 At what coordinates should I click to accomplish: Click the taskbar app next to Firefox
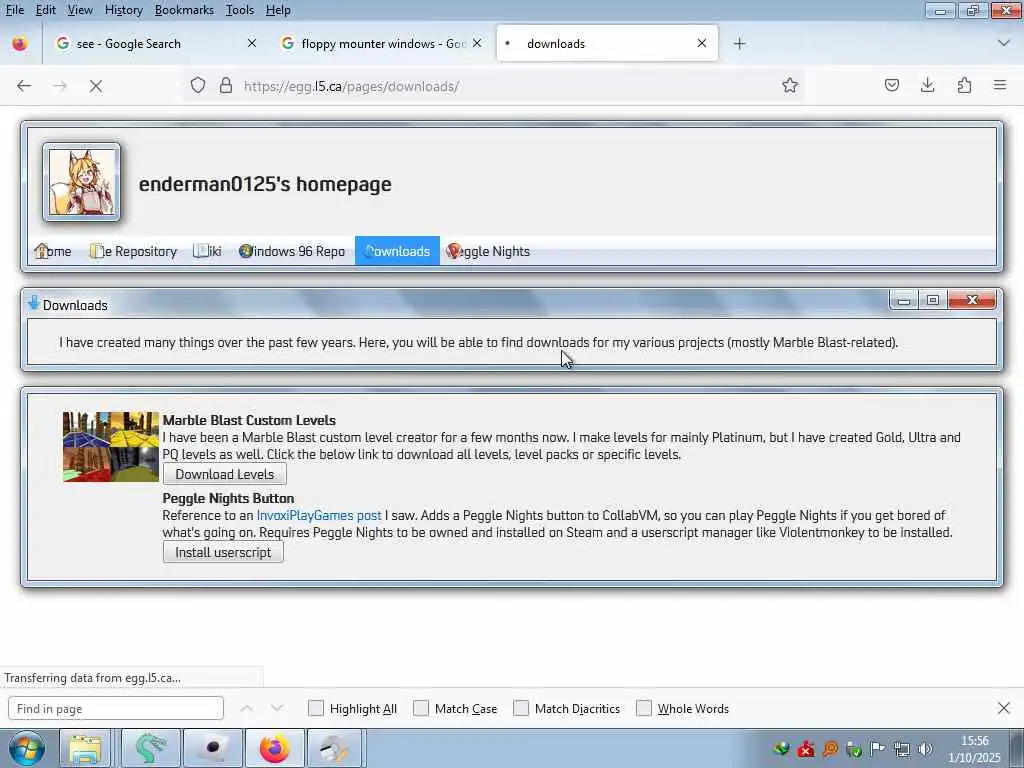[336, 748]
